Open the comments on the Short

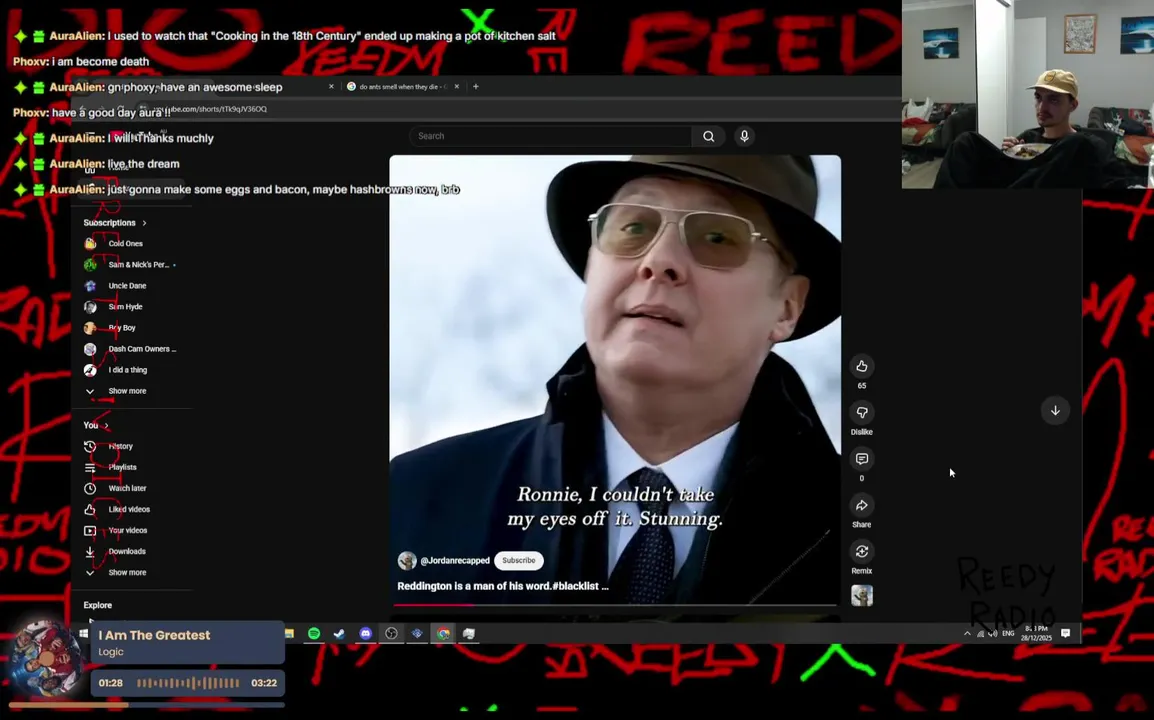(862, 459)
